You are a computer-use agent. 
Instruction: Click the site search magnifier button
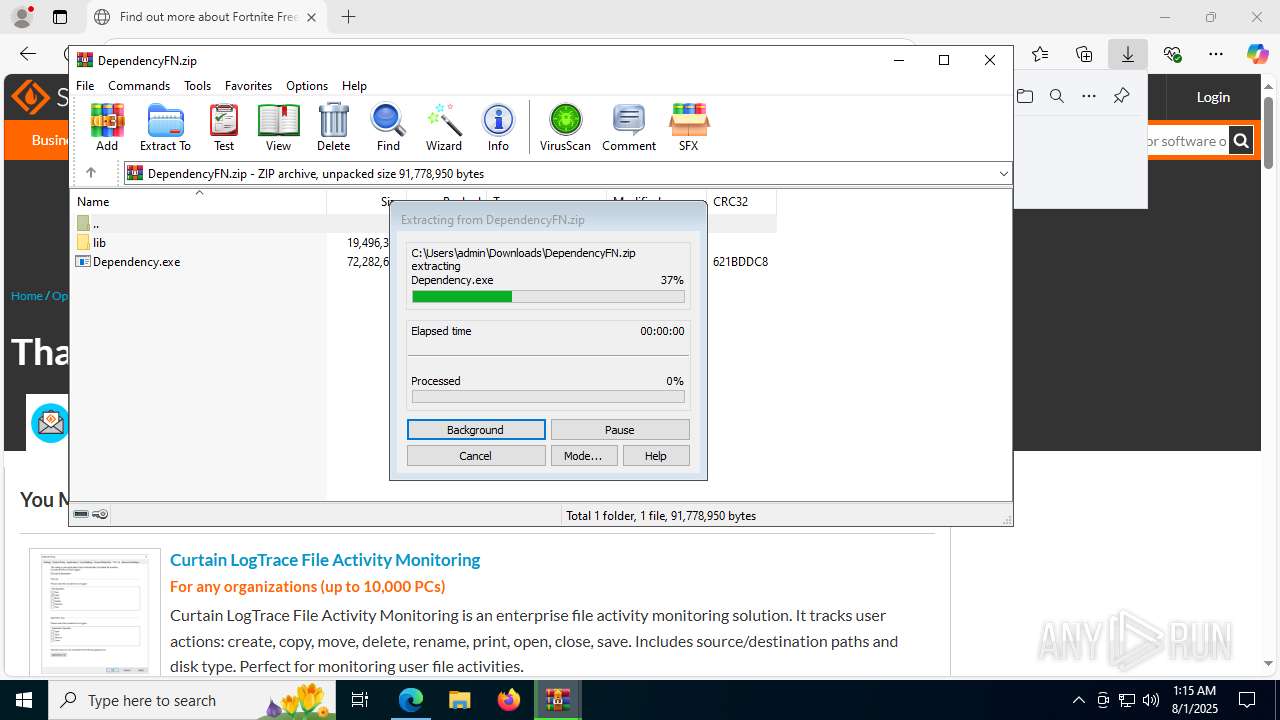click(x=1241, y=141)
